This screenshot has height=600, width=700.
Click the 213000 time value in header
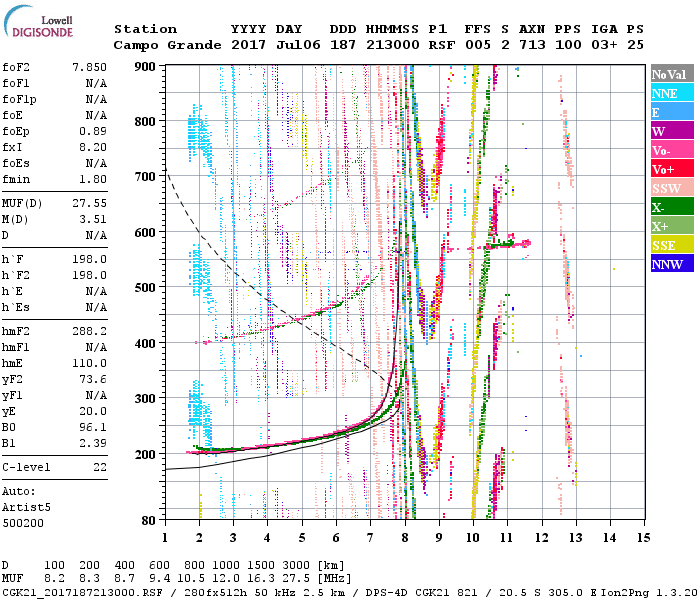coord(393,45)
